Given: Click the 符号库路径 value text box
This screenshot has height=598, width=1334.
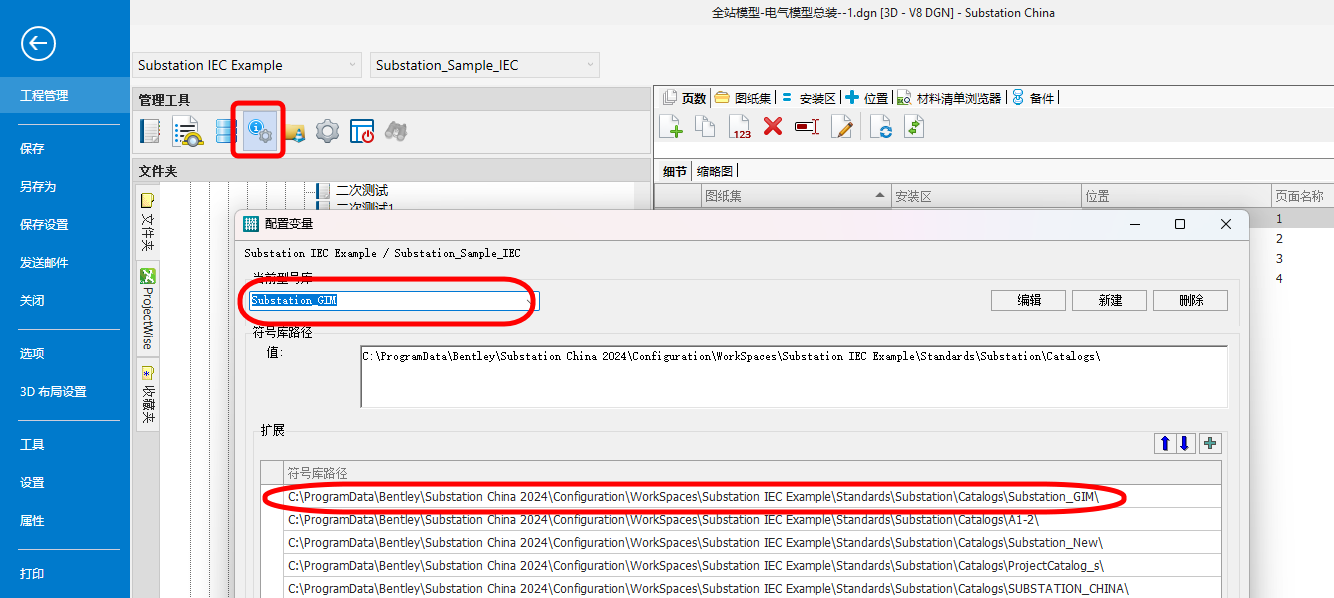Looking at the screenshot, I should click(794, 377).
